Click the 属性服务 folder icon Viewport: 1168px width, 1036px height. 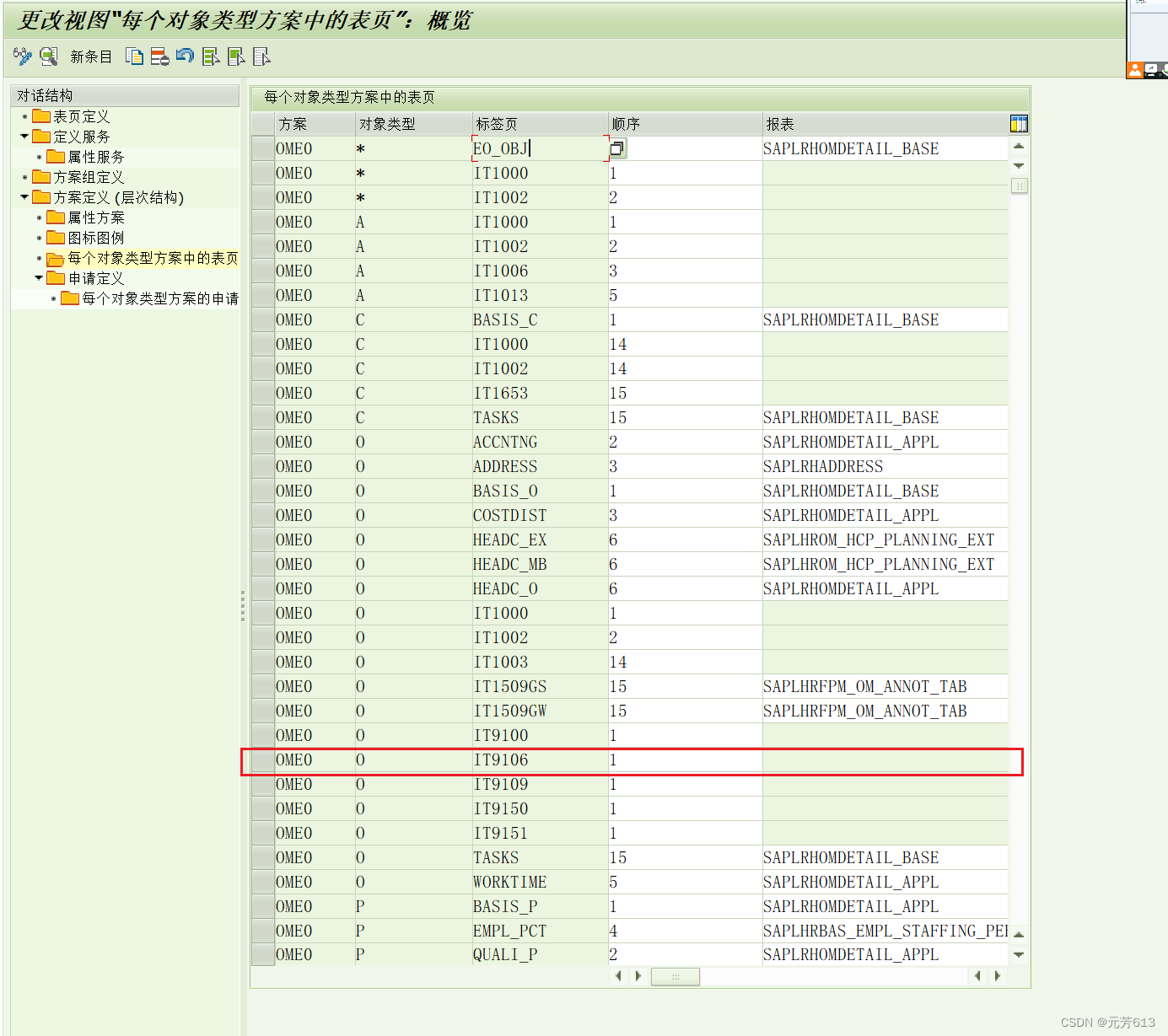tap(56, 157)
